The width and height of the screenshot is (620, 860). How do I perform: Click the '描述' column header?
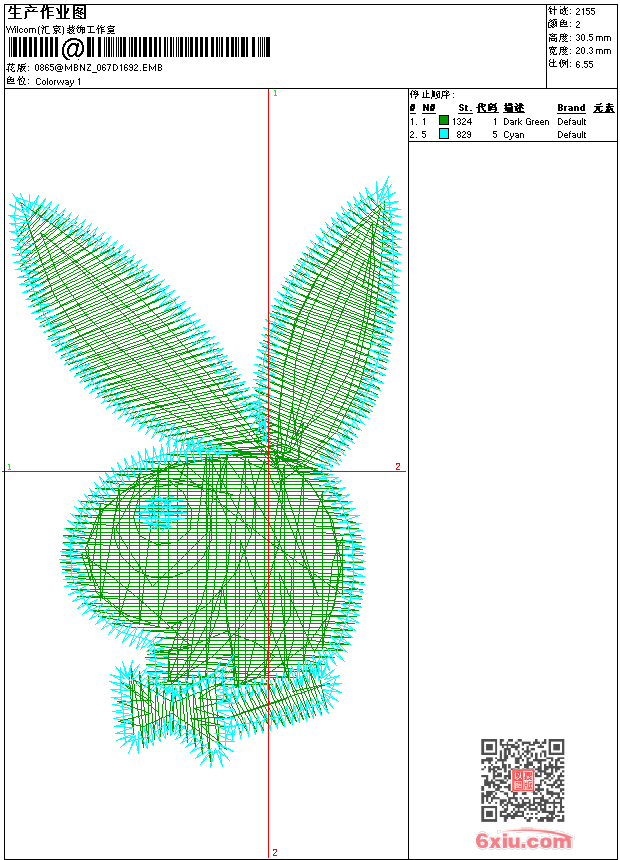coord(514,108)
